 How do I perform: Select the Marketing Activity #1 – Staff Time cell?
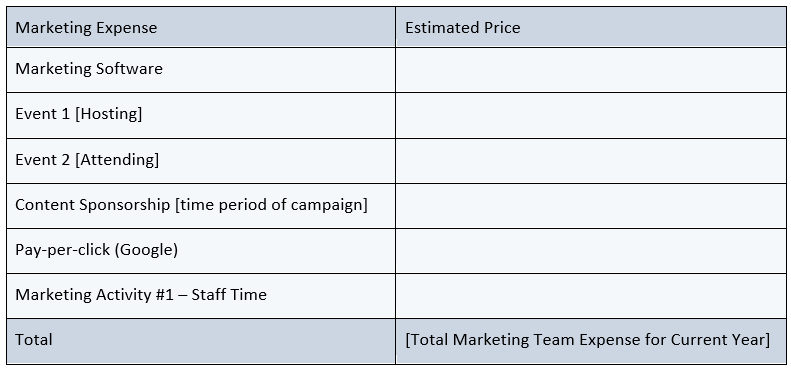click(201, 296)
